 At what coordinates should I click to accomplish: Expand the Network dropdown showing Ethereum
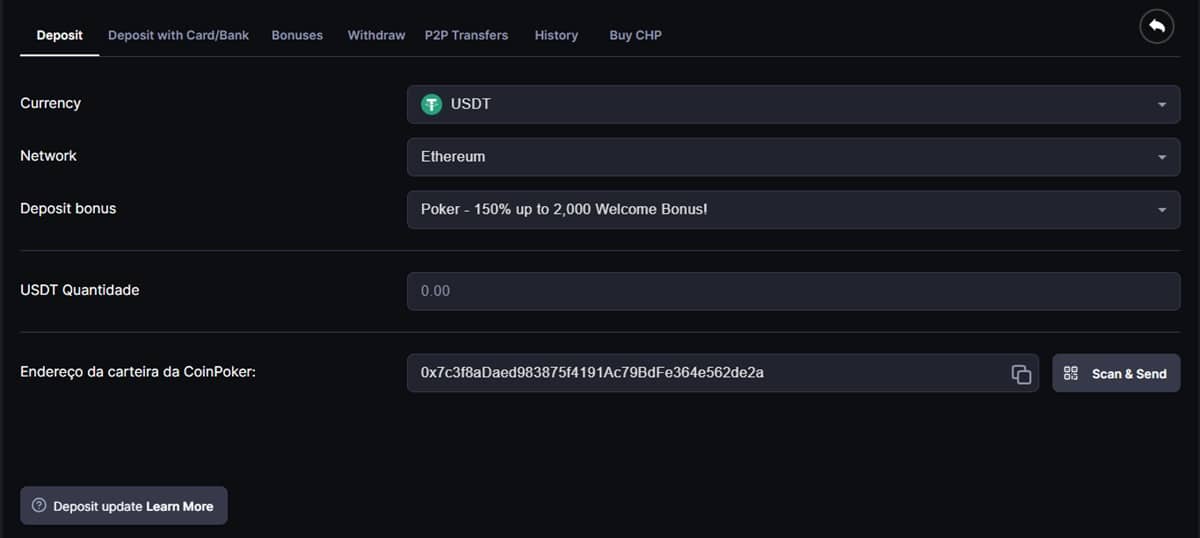coord(794,157)
